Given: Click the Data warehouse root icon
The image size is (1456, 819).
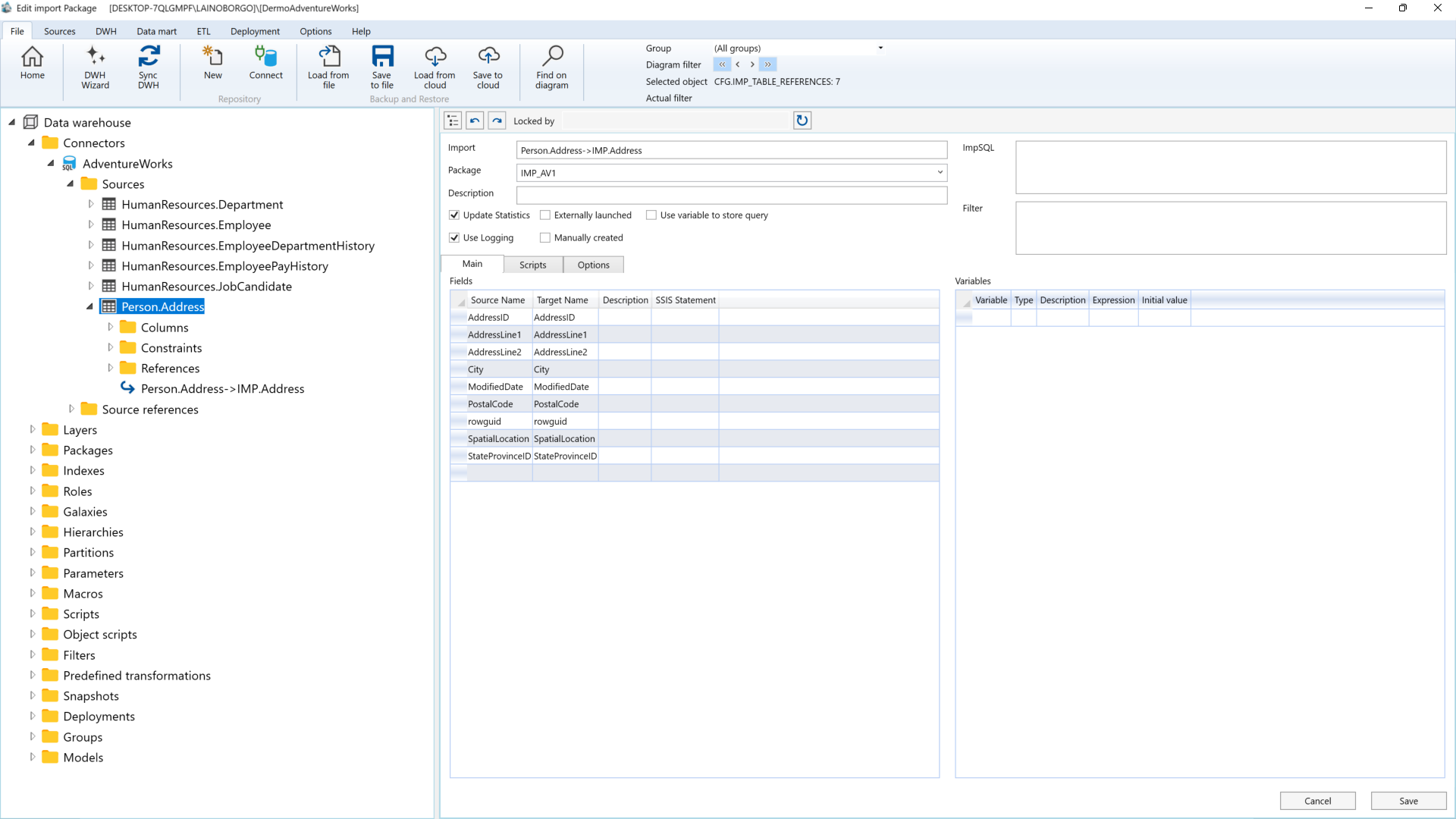Looking at the screenshot, I should point(30,122).
